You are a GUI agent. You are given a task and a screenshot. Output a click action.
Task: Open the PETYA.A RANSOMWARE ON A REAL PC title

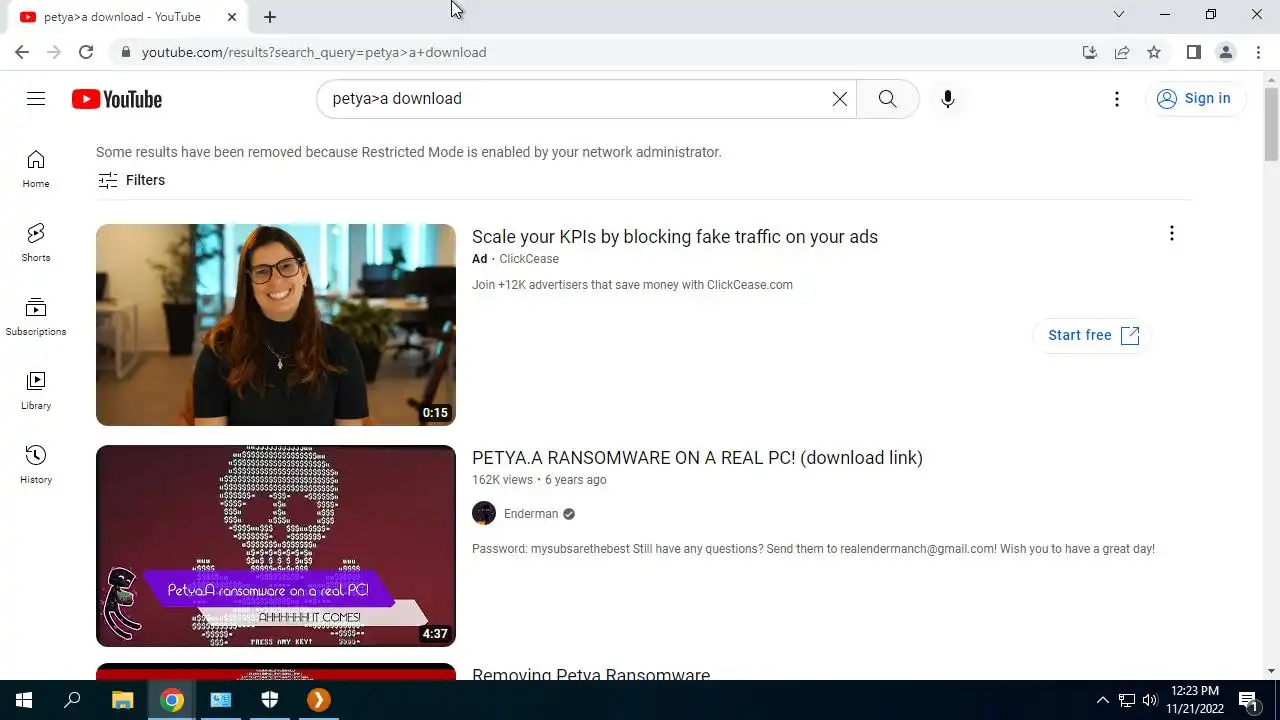click(697, 458)
